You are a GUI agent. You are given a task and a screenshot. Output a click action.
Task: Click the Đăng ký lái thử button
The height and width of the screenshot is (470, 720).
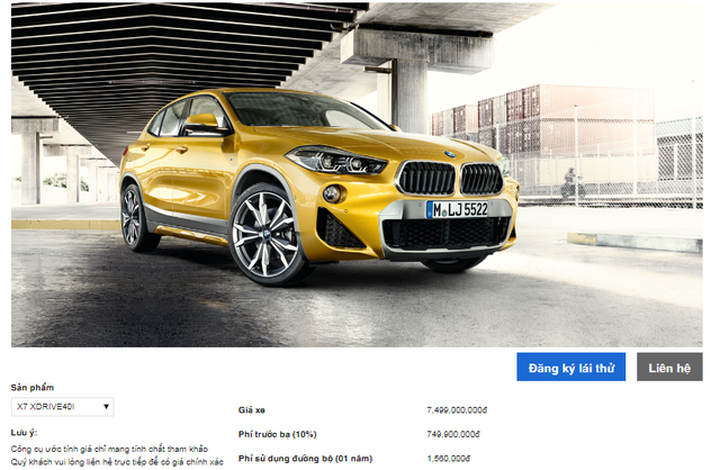[x=571, y=367]
